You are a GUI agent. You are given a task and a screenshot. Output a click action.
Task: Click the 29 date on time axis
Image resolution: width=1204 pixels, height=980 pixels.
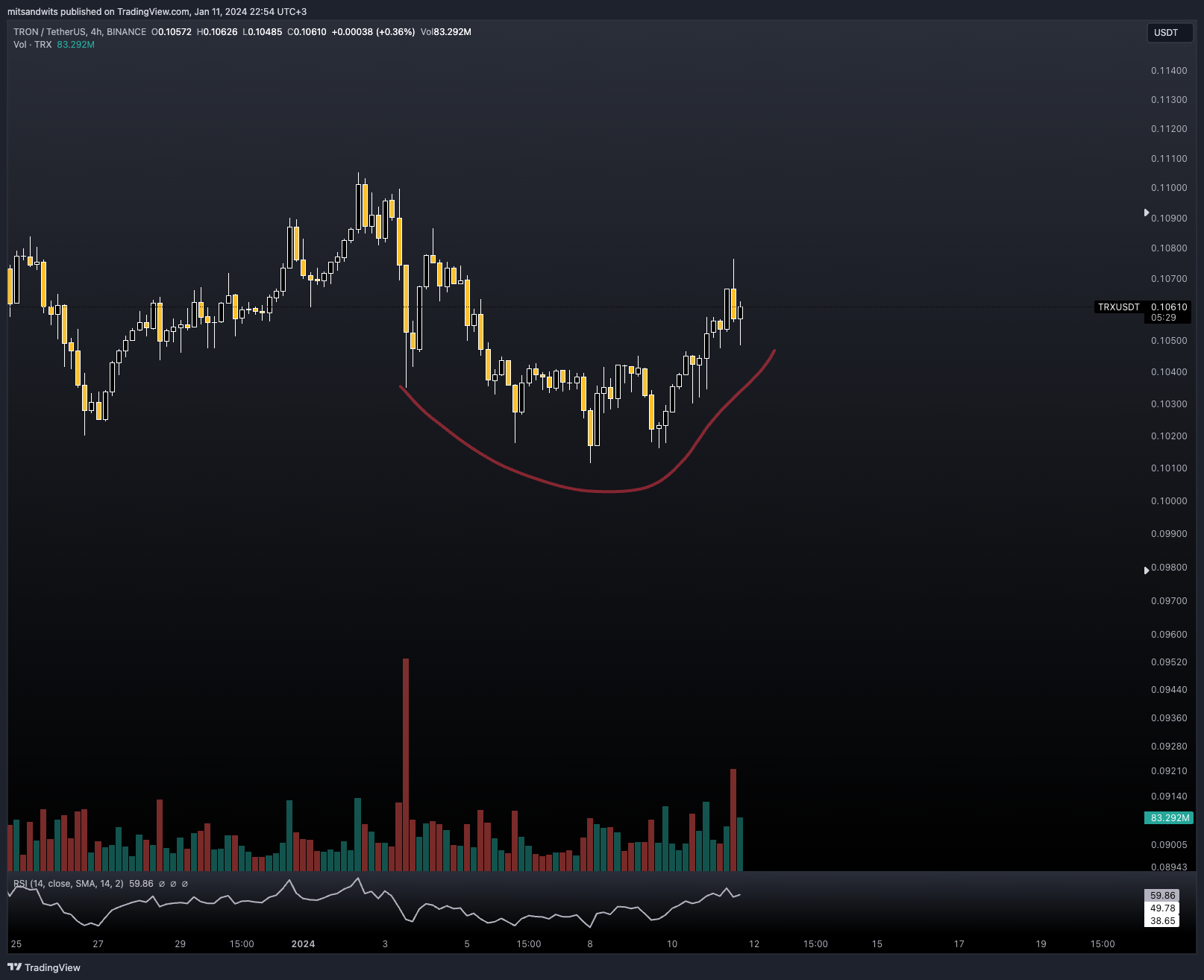pyautogui.click(x=180, y=944)
